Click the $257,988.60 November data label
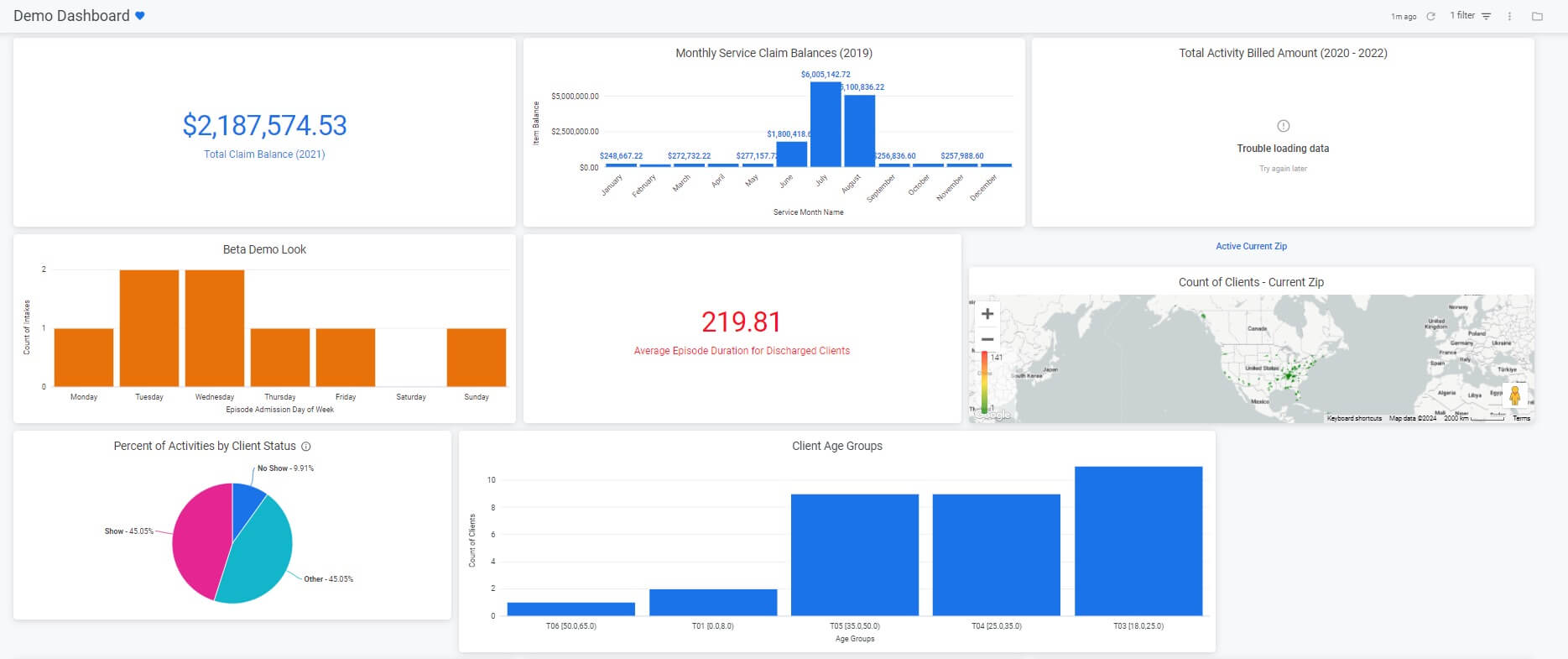Screen dimensions: 1568x659 [961, 156]
